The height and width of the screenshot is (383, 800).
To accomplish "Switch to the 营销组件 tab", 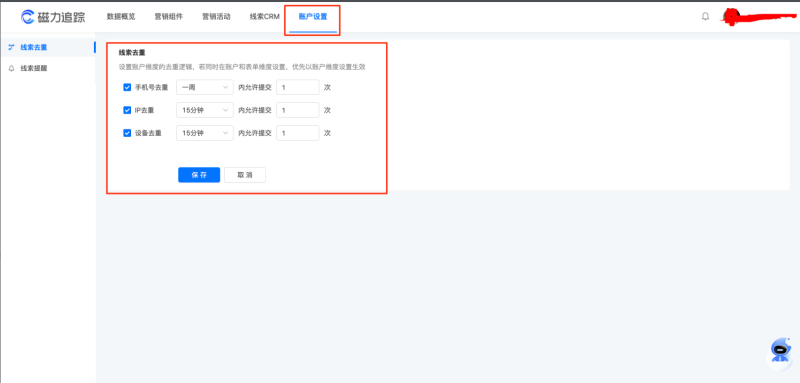I will click(169, 17).
